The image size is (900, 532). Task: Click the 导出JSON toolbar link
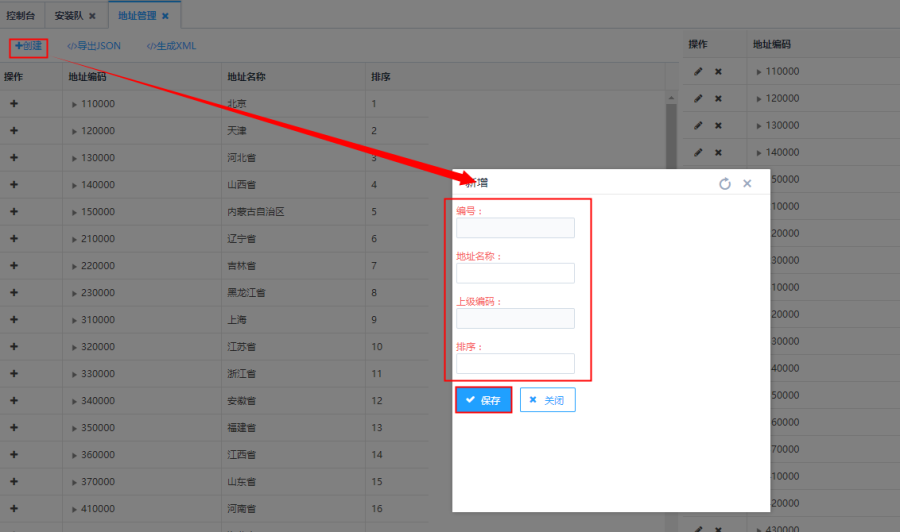(94, 46)
